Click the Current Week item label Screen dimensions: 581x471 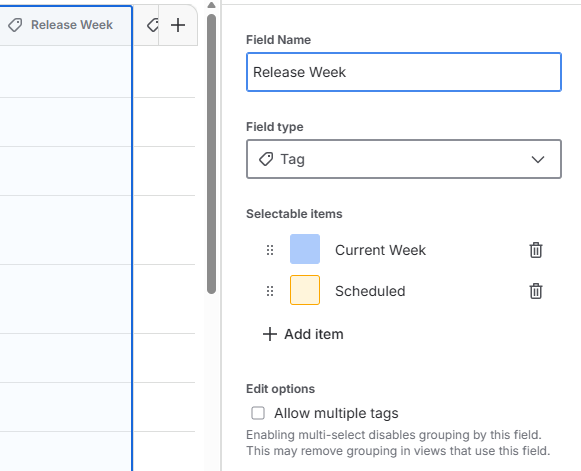(x=381, y=250)
